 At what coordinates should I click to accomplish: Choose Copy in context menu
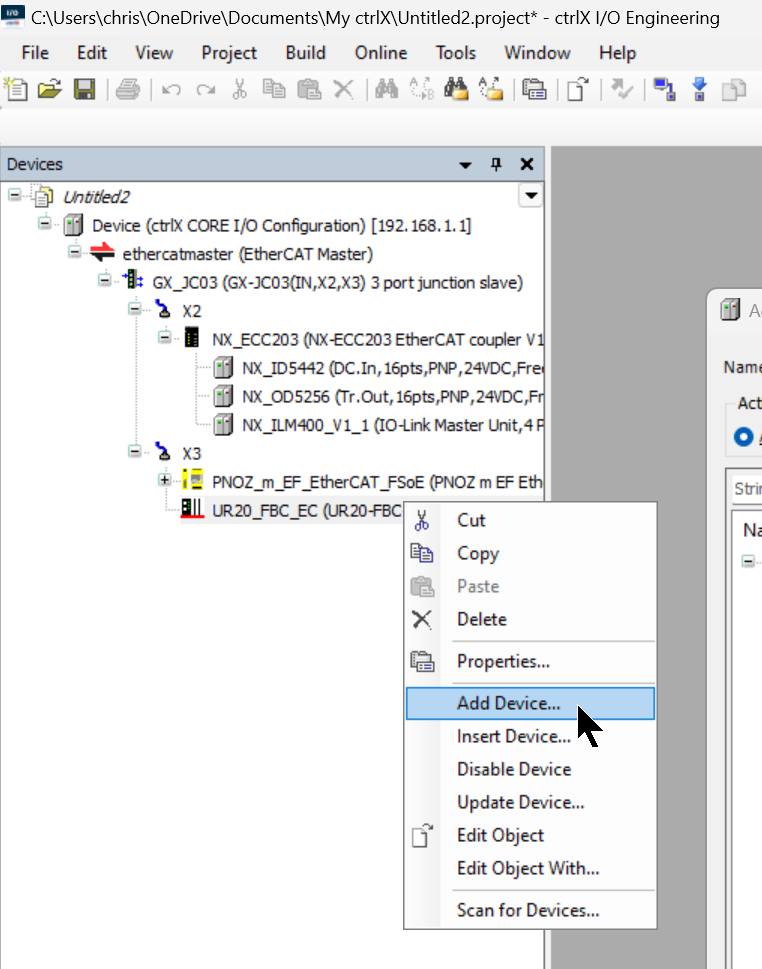530,554
